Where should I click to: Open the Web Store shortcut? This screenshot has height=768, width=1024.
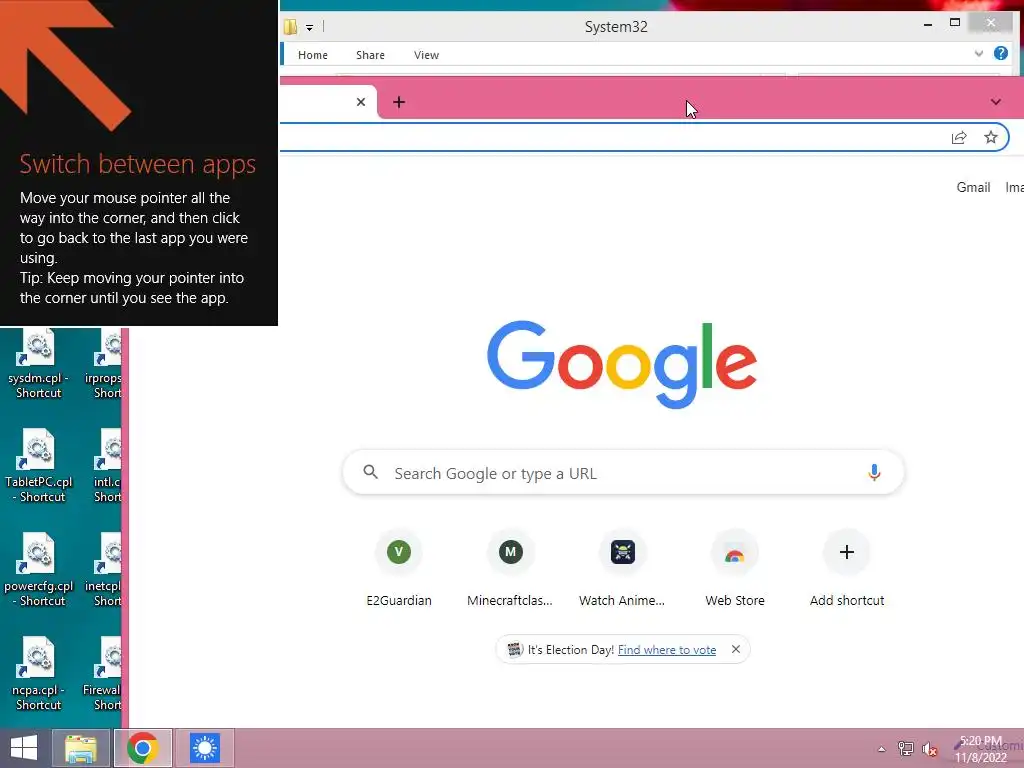[735, 568]
